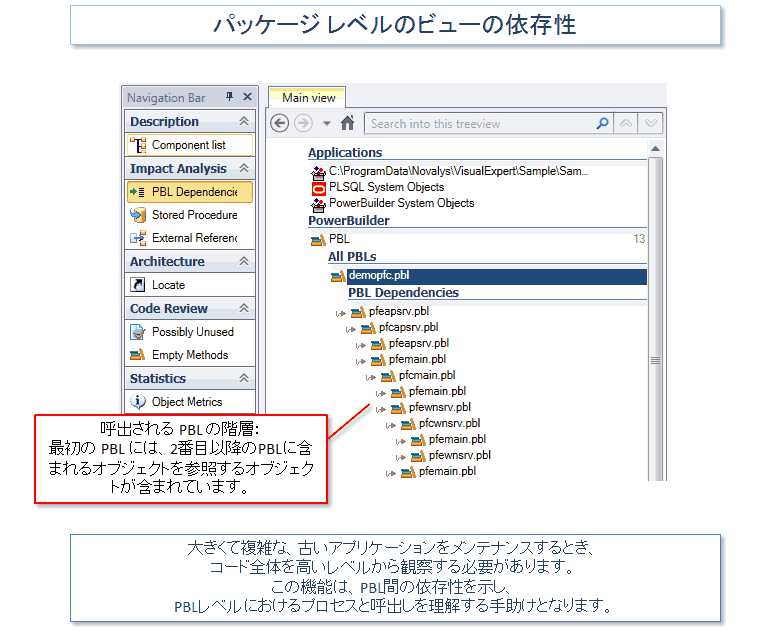777x632 pixels.
Task: Switch to the Main view tab
Action: [x=308, y=98]
